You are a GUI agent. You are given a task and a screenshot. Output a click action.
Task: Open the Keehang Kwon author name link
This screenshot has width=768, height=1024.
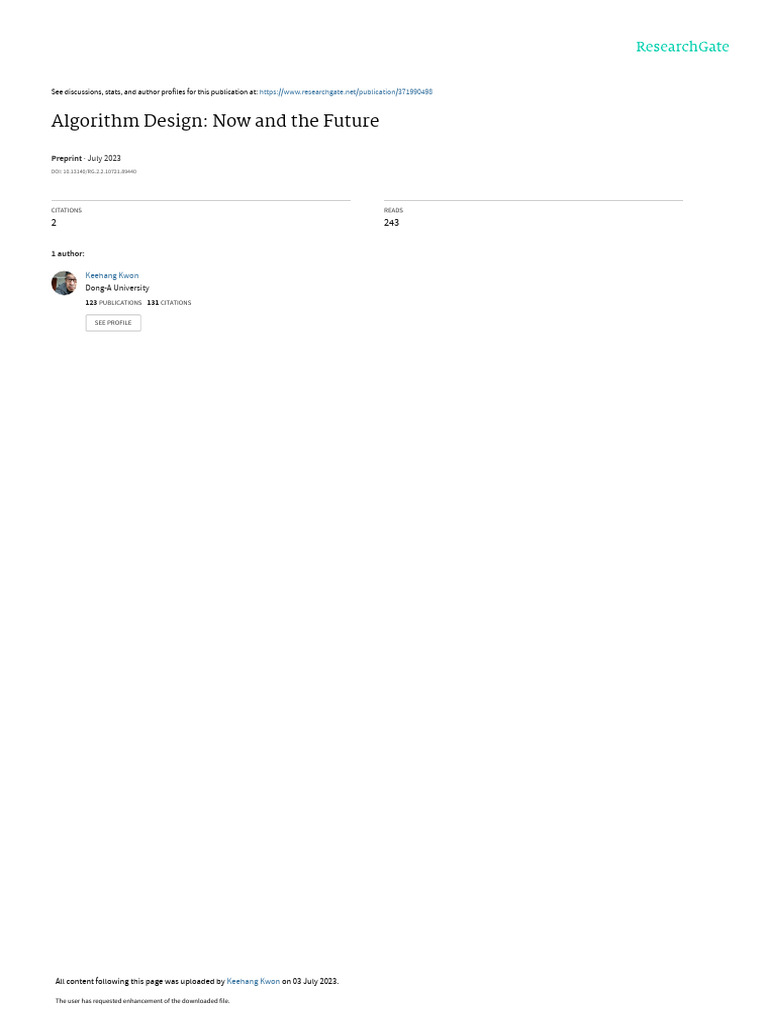point(112,276)
